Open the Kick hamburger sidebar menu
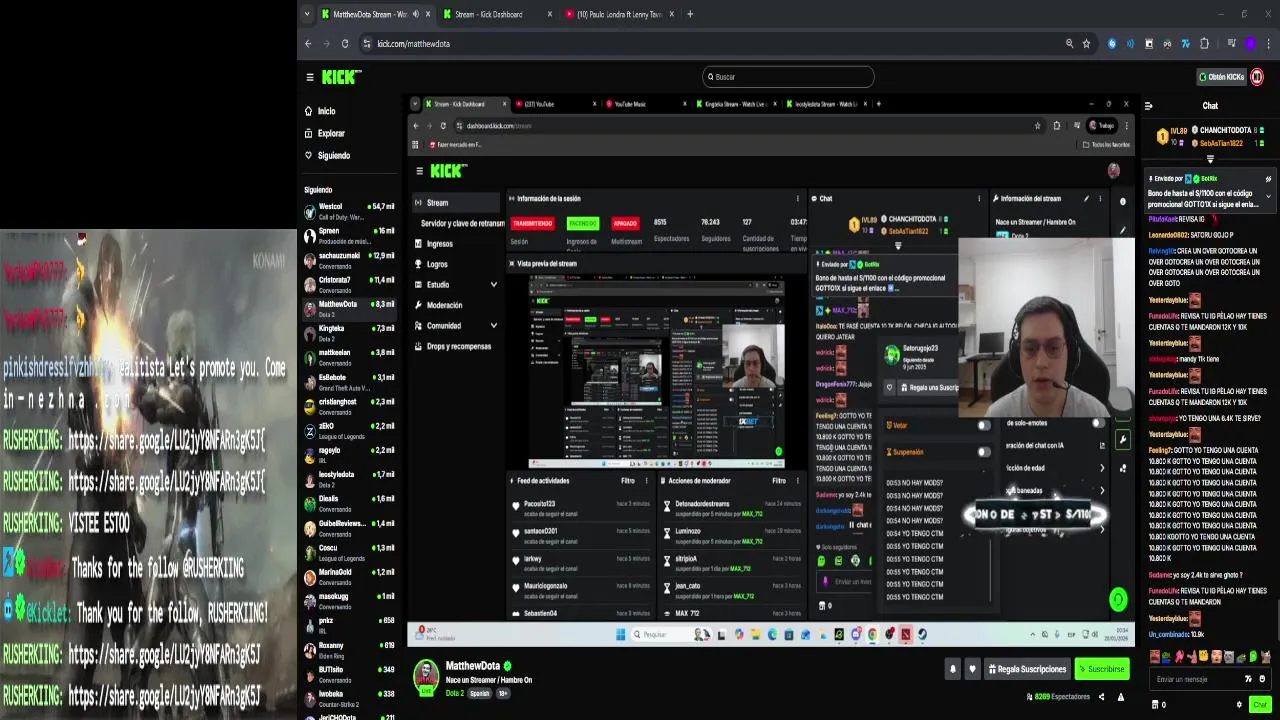The height and width of the screenshot is (720, 1280). (x=310, y=77)
